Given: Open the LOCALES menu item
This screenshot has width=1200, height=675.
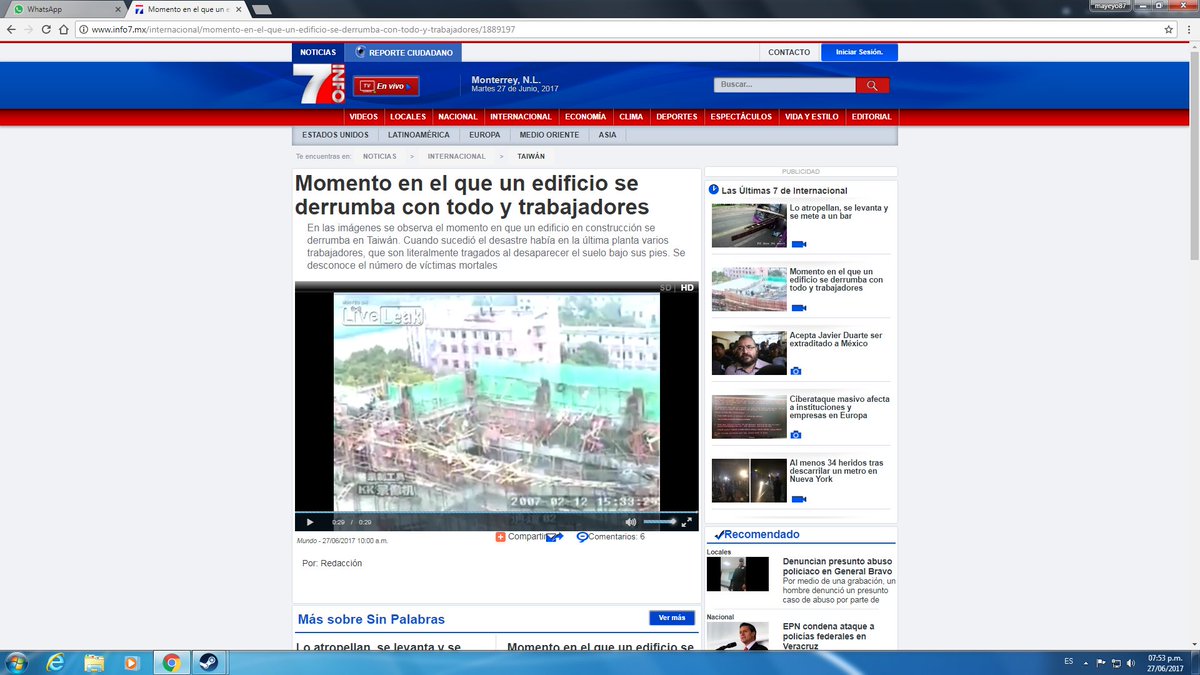Looking at the screenshot, I should coord(408,117).
